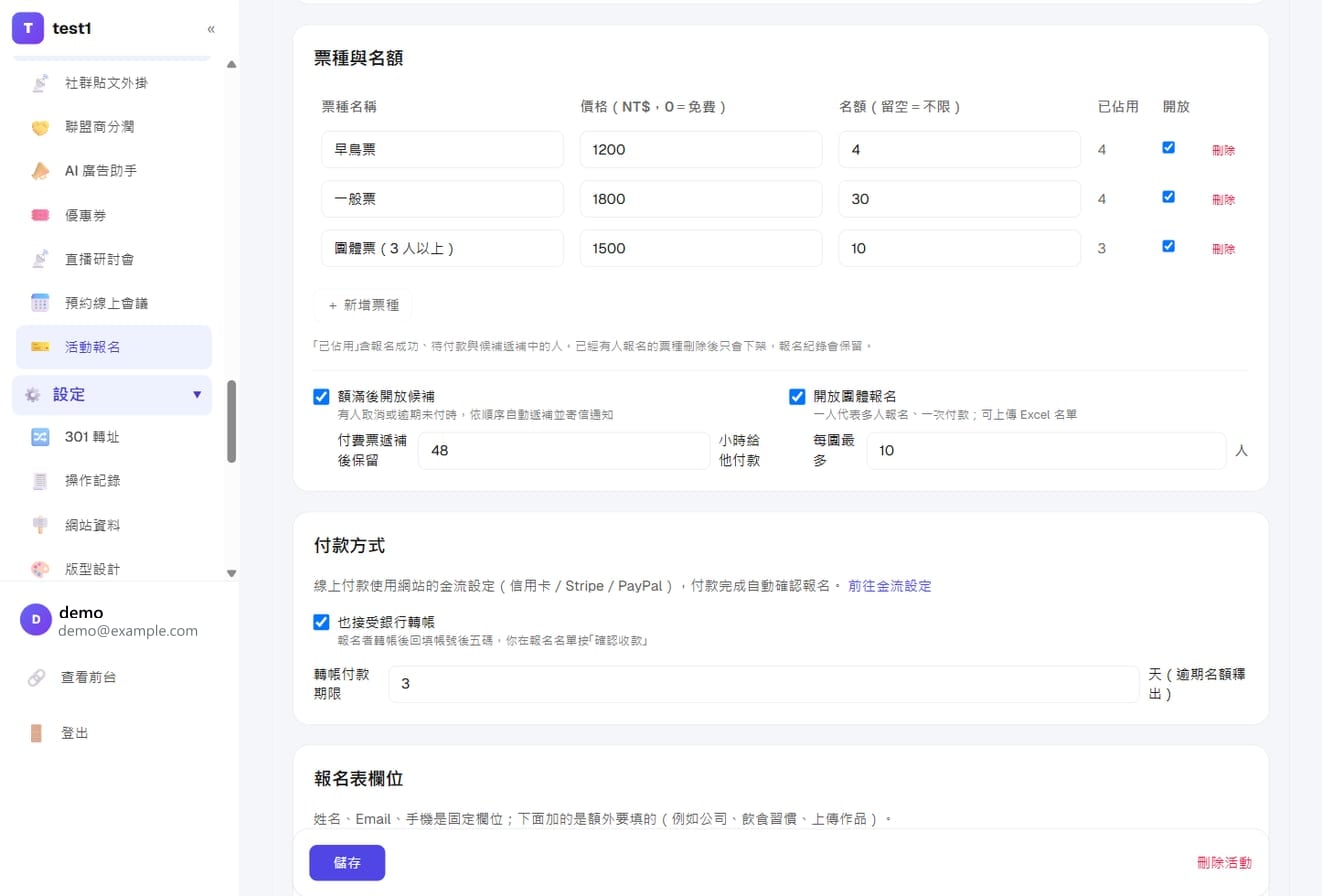
Task: Edit the 1500 price field
Action: point(701,248)
